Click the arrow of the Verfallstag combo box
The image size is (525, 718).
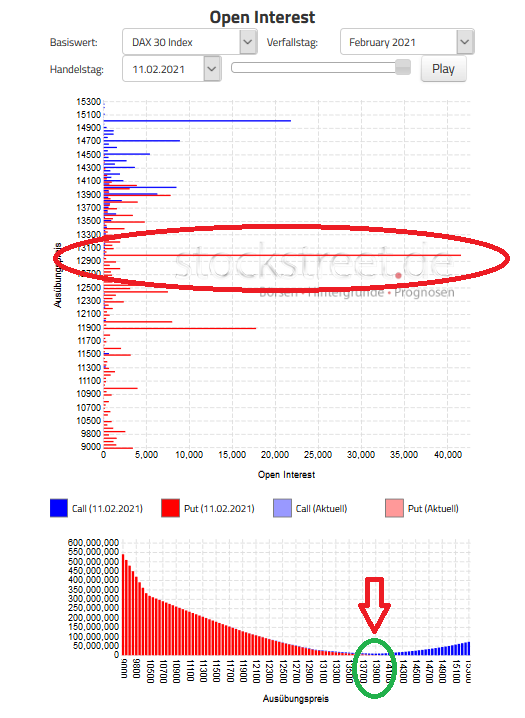pyautogui.click(x=465, y=42)
